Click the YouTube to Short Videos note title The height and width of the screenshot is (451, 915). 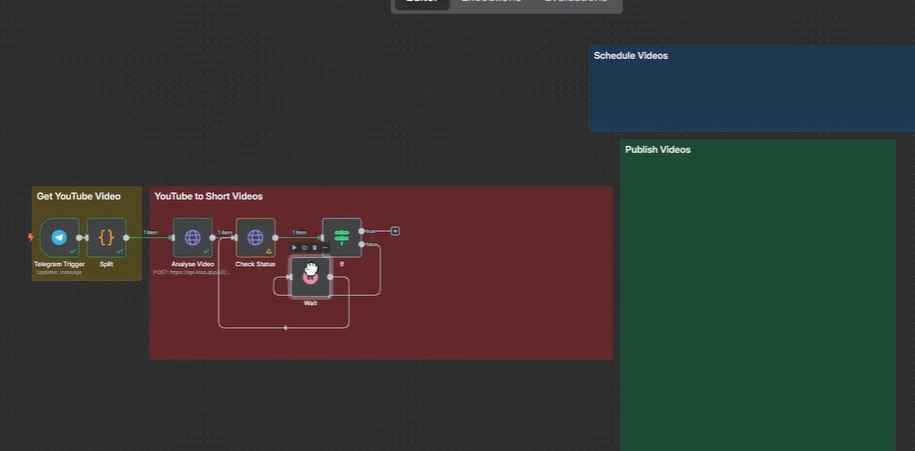click(x=208, y=197)
